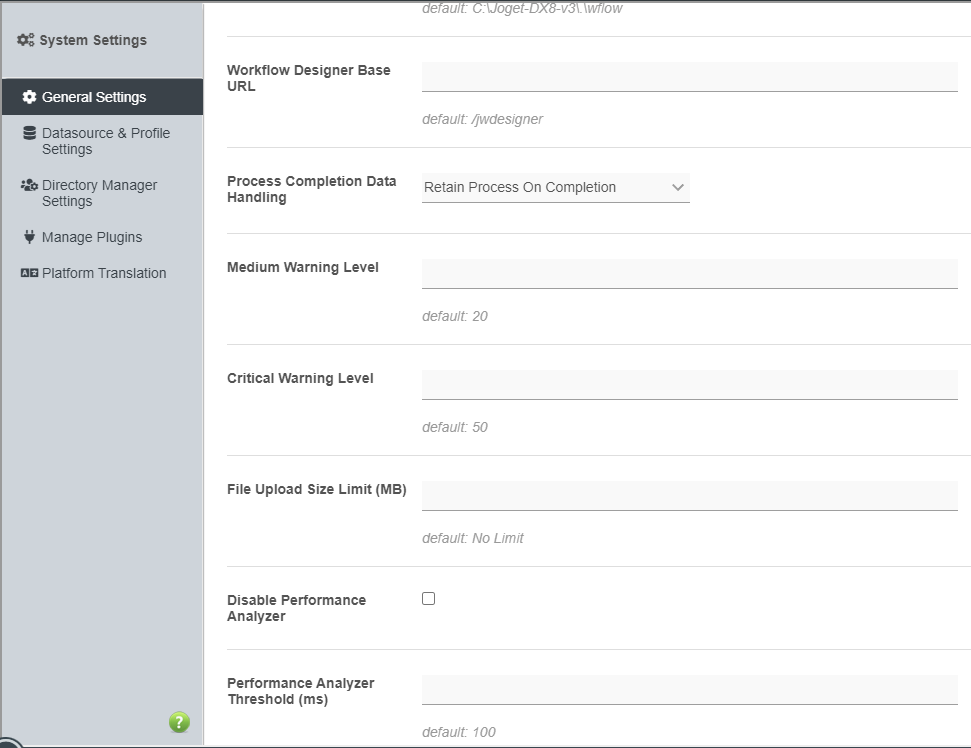Click the System Settings gears icon
This screenshot has width=971, height=748.
(26, 40)
